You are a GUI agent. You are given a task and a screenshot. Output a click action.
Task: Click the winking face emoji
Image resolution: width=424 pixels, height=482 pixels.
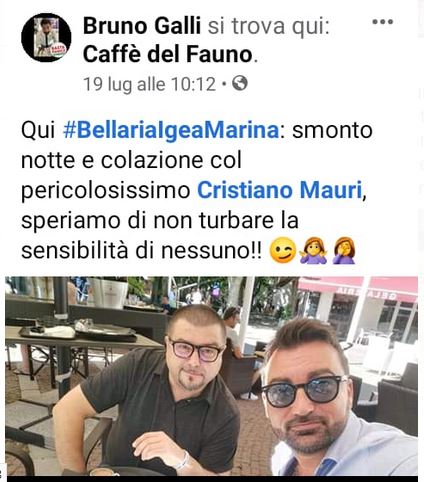[283, 250]
